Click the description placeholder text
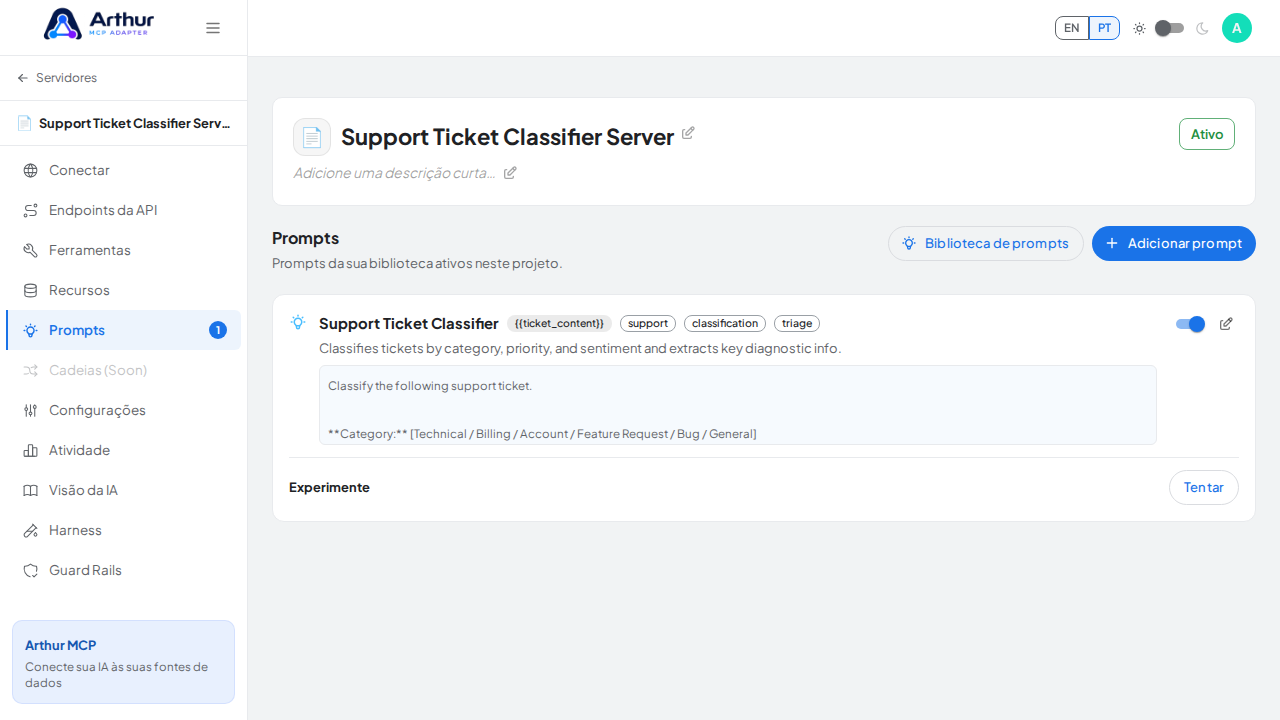Image resolution: width=1280 pixels, height=720 pixels. 394,173
